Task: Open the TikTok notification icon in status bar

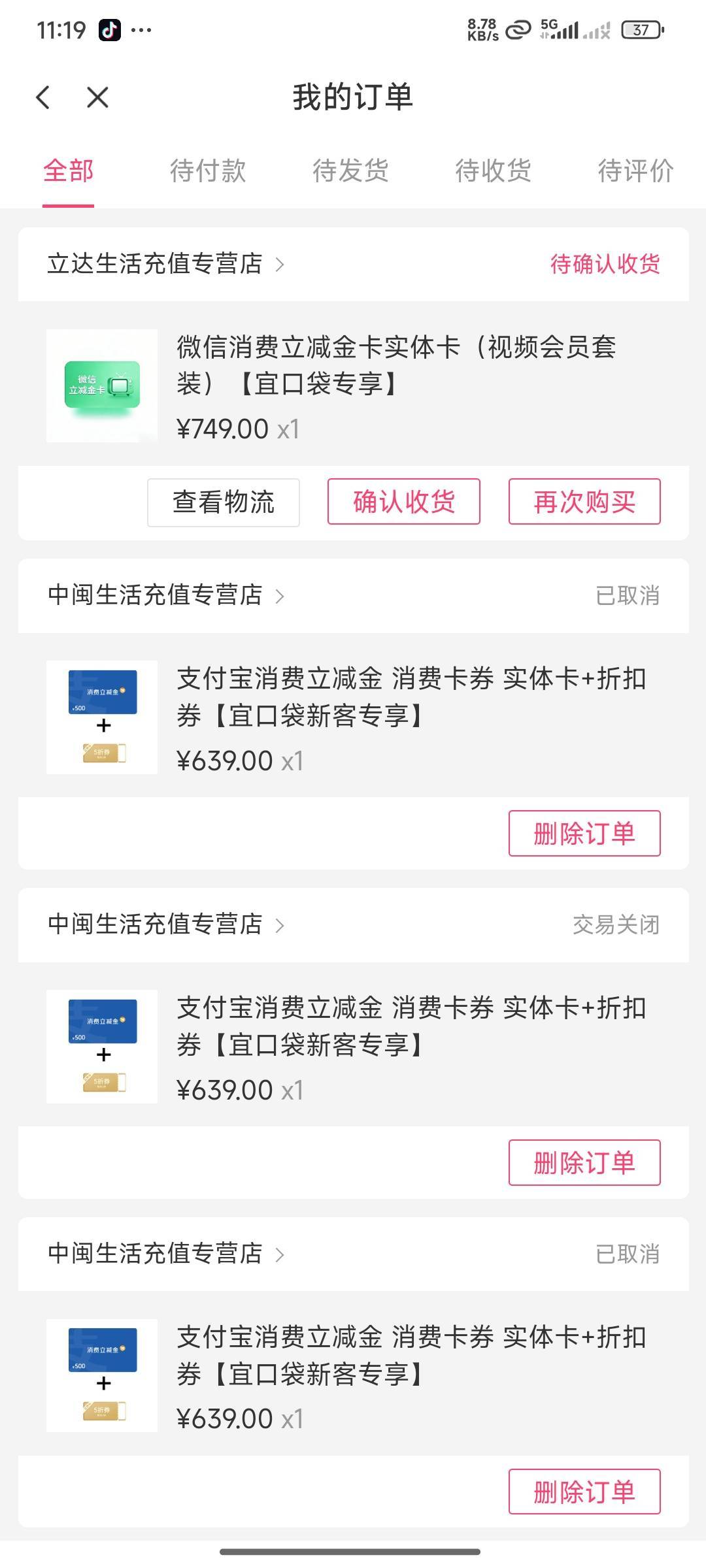Action: [x=110, y=30]
